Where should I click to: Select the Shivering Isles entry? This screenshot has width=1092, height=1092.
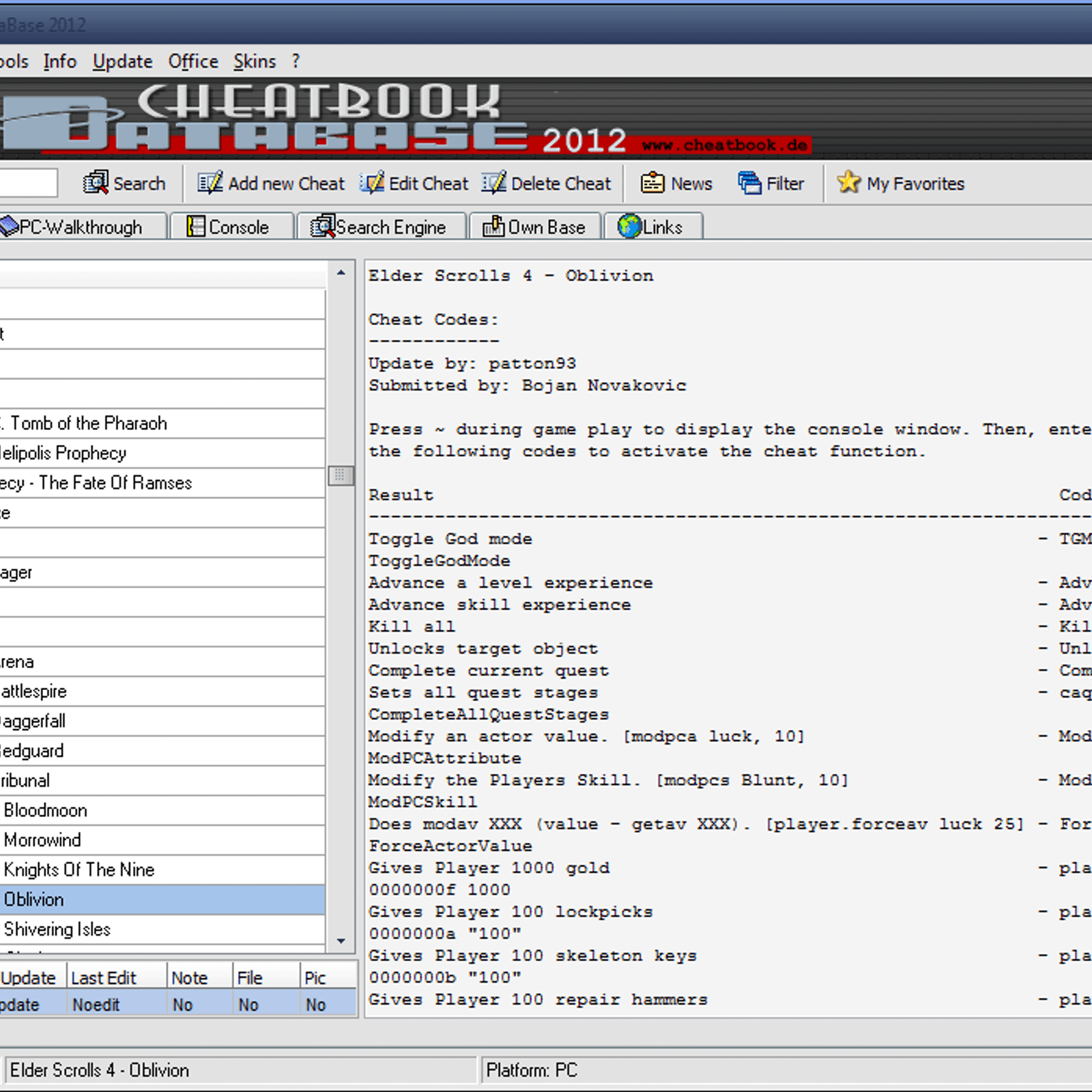pyautogui.click(x=162, y=930)
